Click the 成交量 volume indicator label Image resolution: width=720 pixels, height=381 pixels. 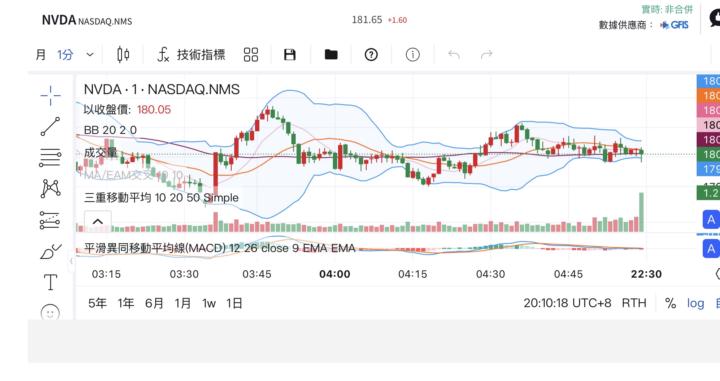tap(100, 152)
